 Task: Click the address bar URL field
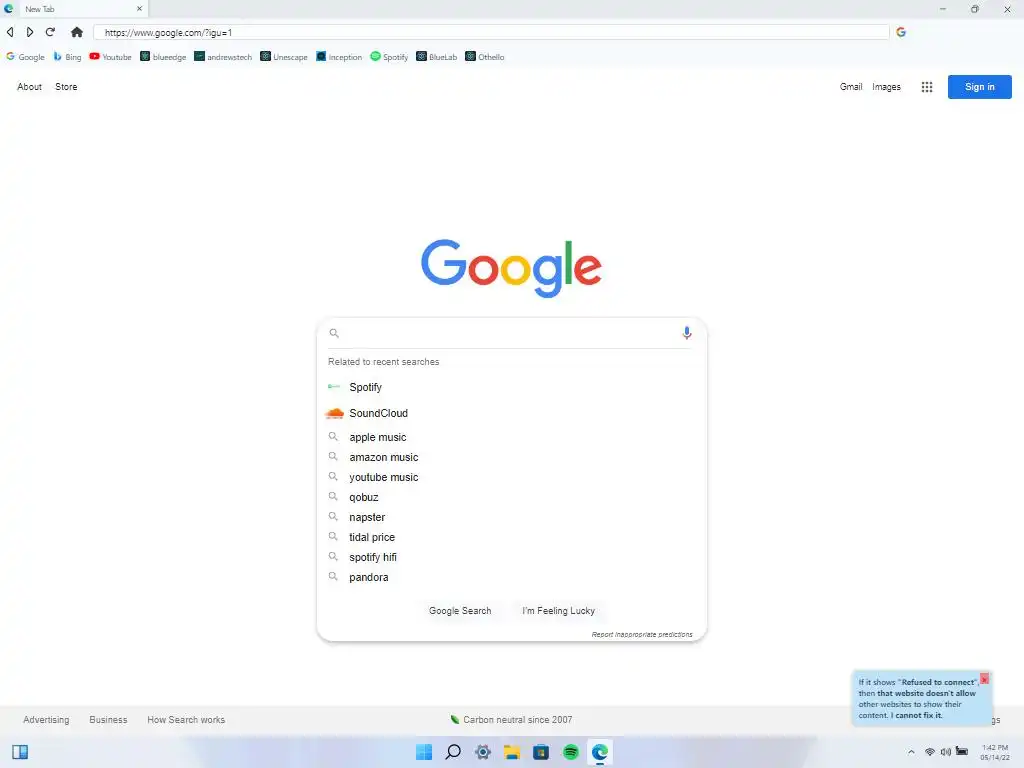pyautogui.click(x=491, y=32)
